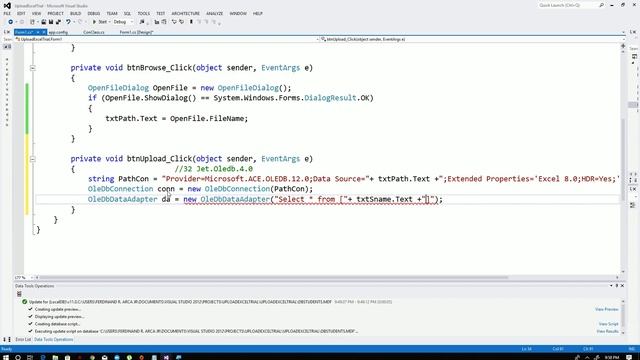
Task: Click the OpenFileDialog type name in code
Action: (x=118, y=88)
